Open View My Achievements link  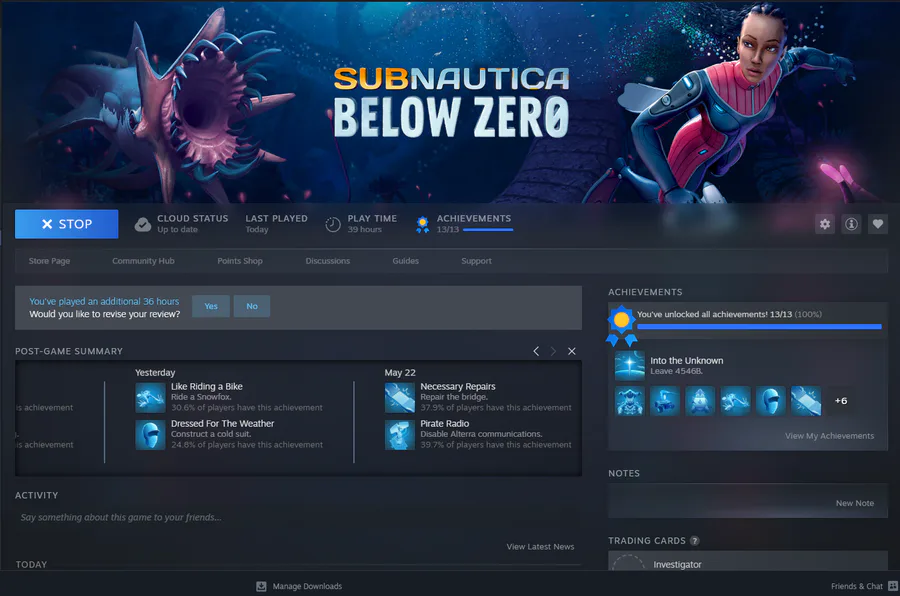coord(829,436)
